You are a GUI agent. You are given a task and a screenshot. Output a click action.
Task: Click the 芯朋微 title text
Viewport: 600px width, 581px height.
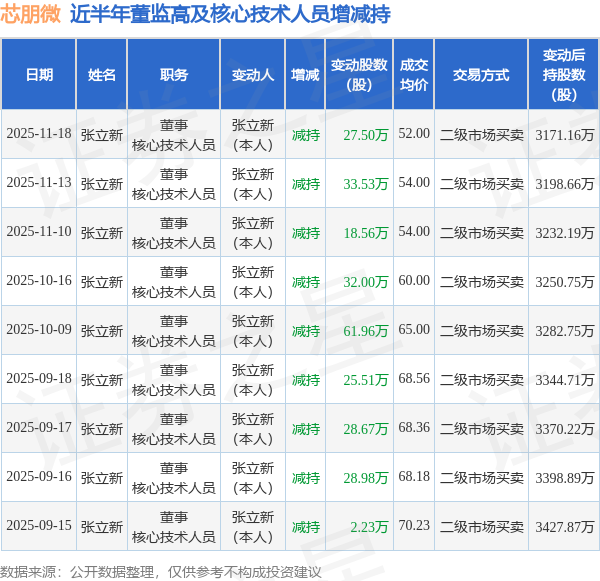pyautogui.click(x=31, y=14)
